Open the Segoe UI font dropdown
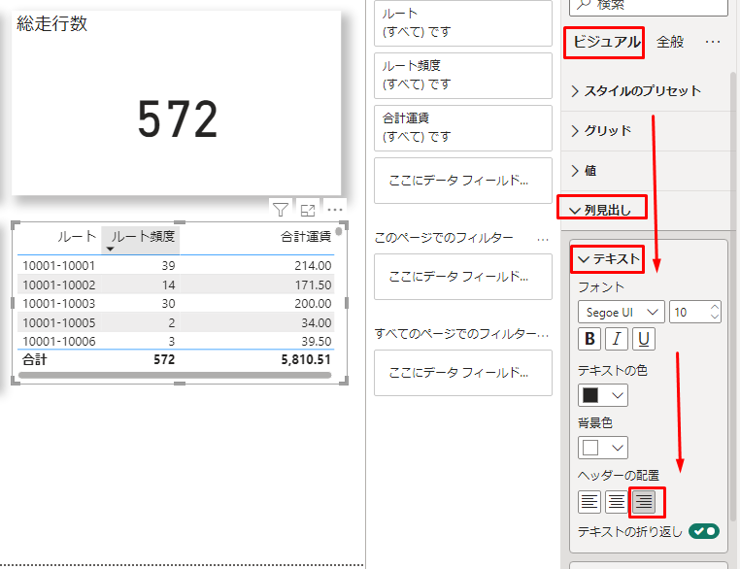Screen dimensions: 740x569 click(621, 312)
